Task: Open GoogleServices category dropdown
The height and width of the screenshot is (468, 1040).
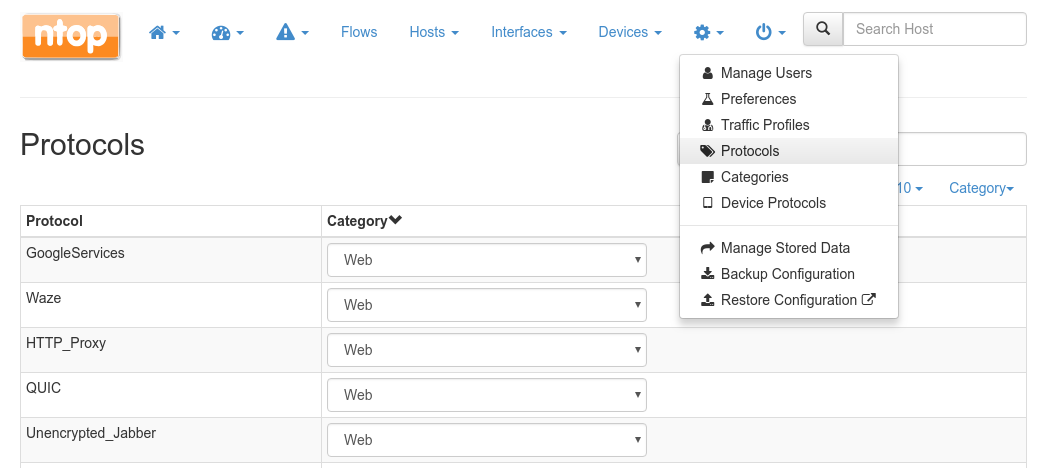Action: pyautogui.click(x=487, y=260)
